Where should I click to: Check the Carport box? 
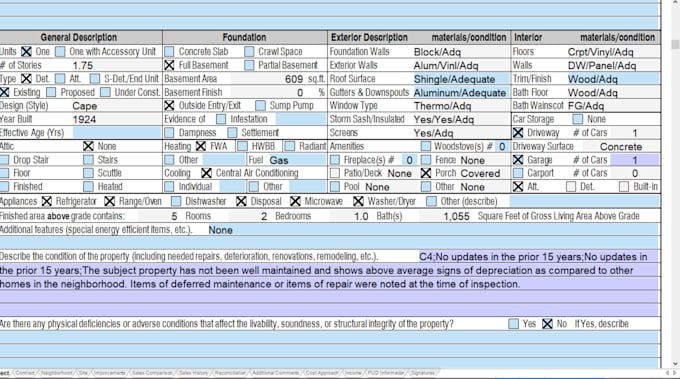tap(518, 173)
